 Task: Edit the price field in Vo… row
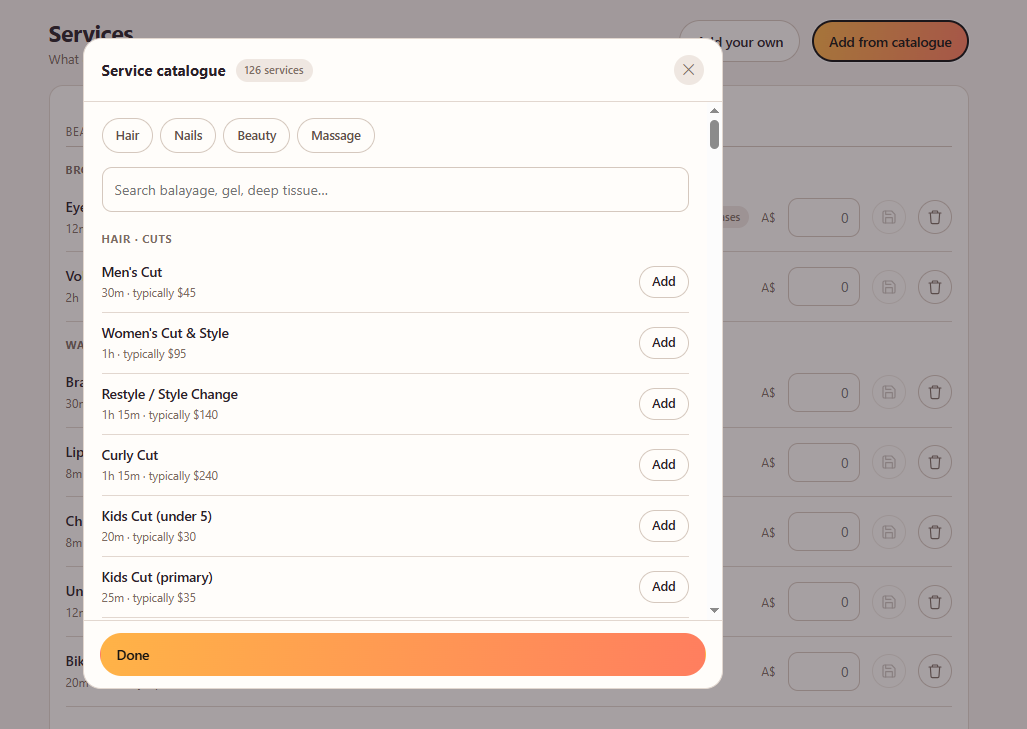tap(823, 287)
